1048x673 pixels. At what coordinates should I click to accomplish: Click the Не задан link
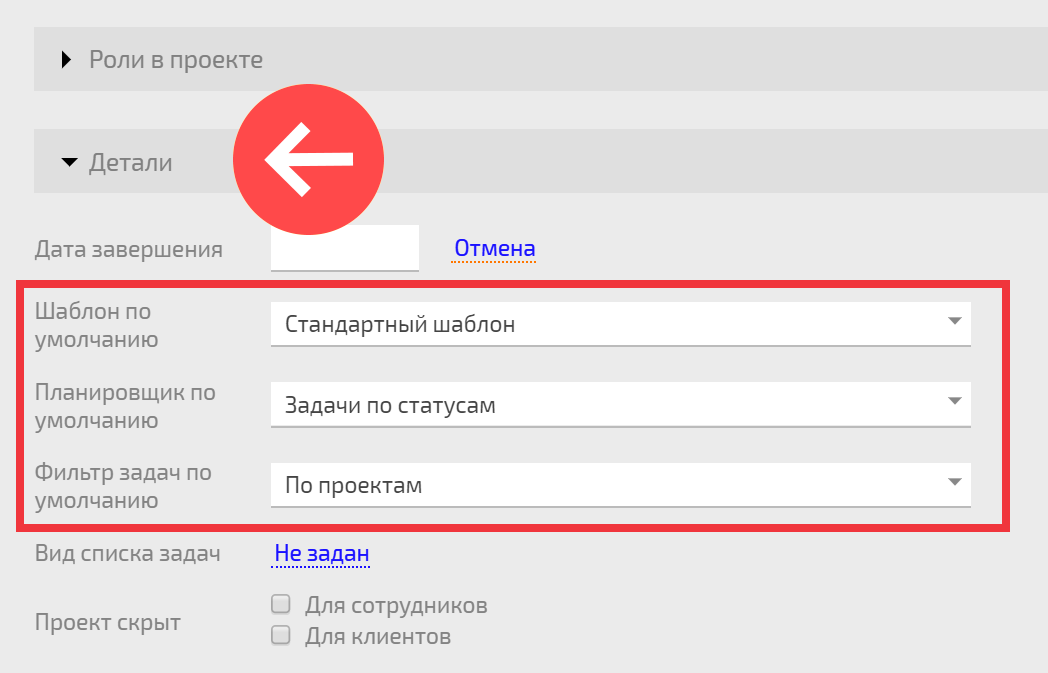coord(321,553)
